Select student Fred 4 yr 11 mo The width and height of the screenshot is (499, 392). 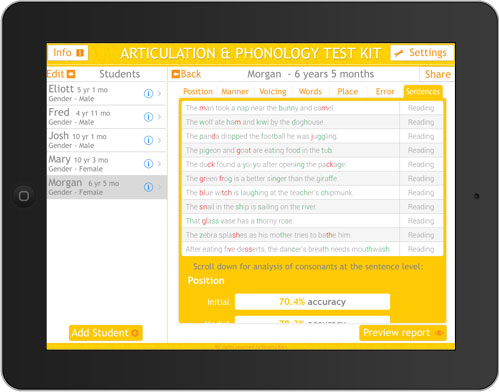(107, 117)
